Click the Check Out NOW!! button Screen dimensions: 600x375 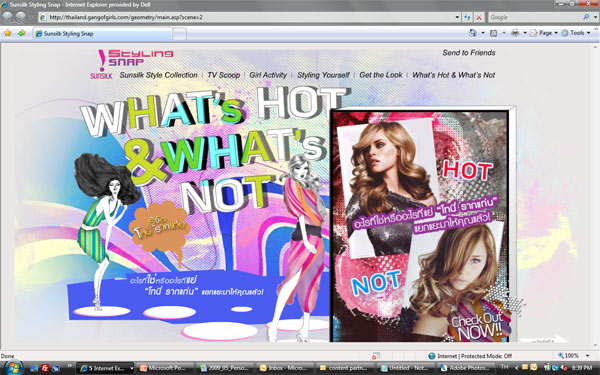[480, 326]
